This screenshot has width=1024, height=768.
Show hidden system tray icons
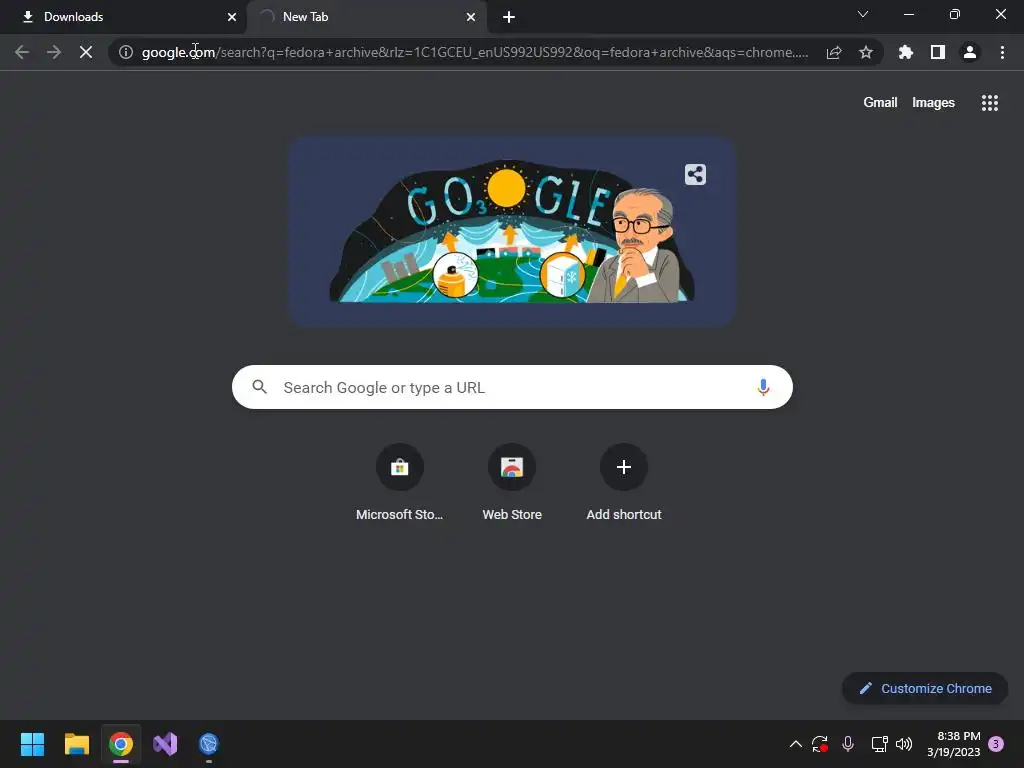coord(795,744)
